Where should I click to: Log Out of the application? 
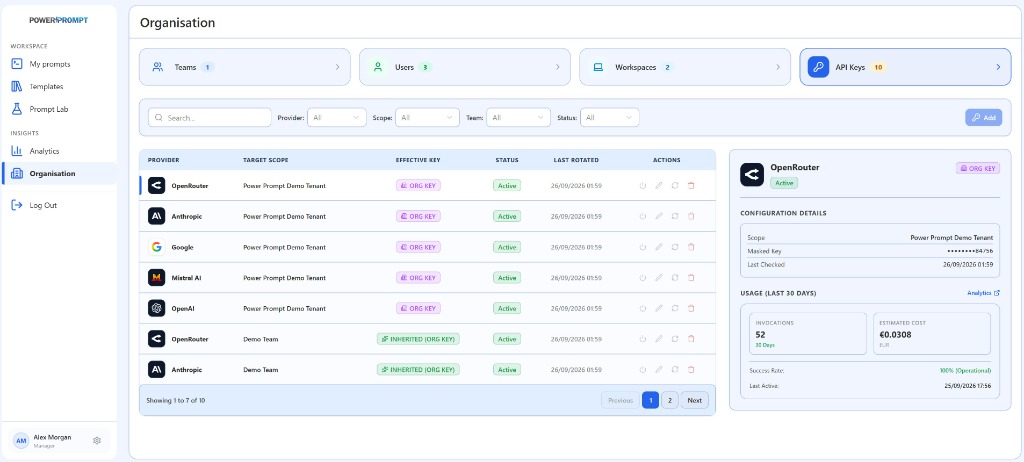pos(59,205)
